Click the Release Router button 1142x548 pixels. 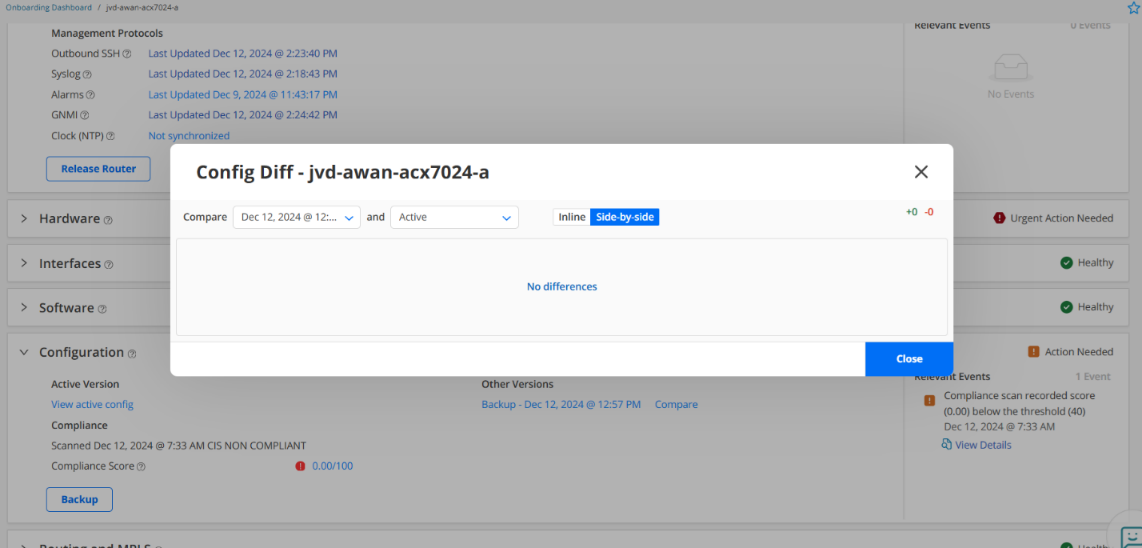98,168
